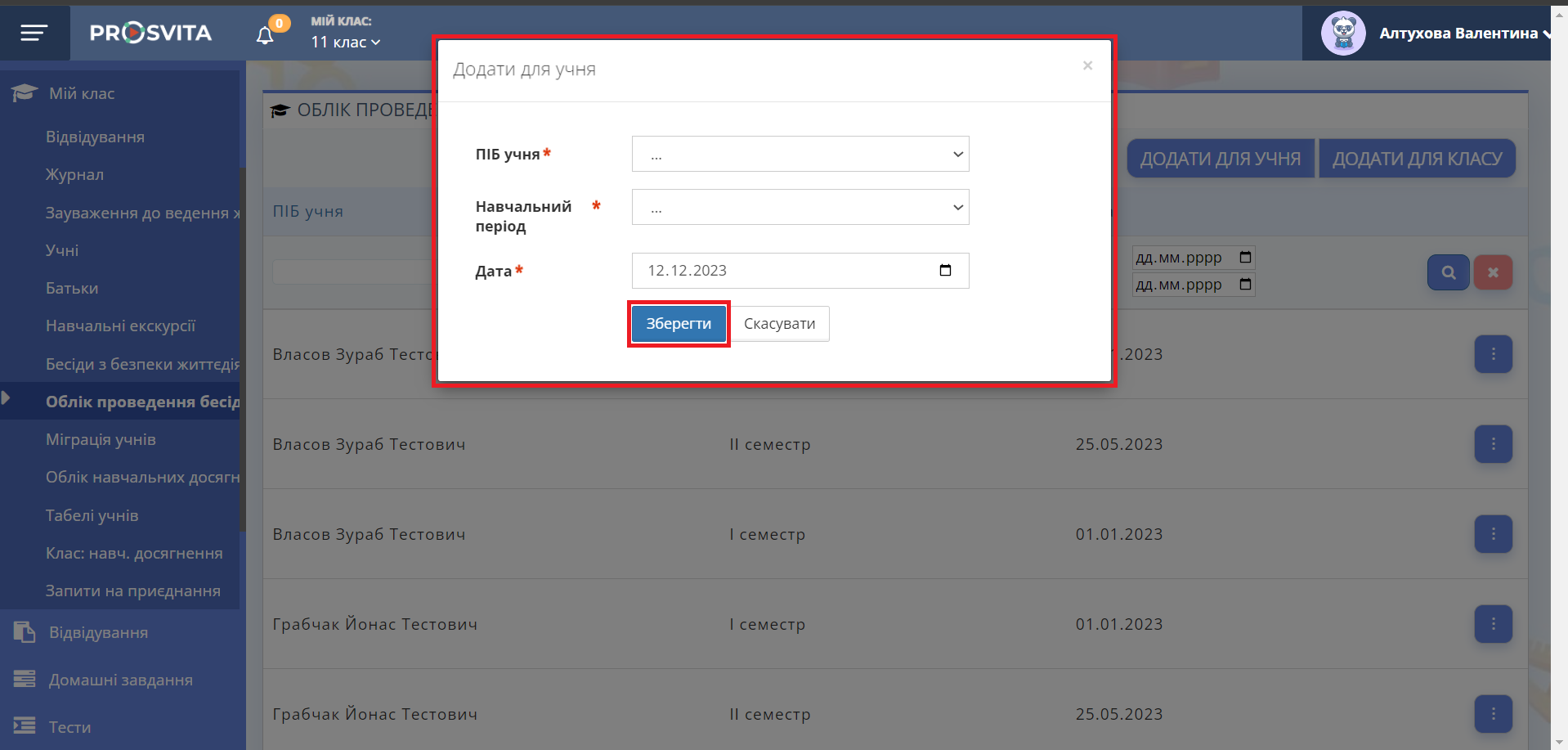1568x750 pixels.
Task: Go to Міграція учнів menu item
Action: click(101, 440)
